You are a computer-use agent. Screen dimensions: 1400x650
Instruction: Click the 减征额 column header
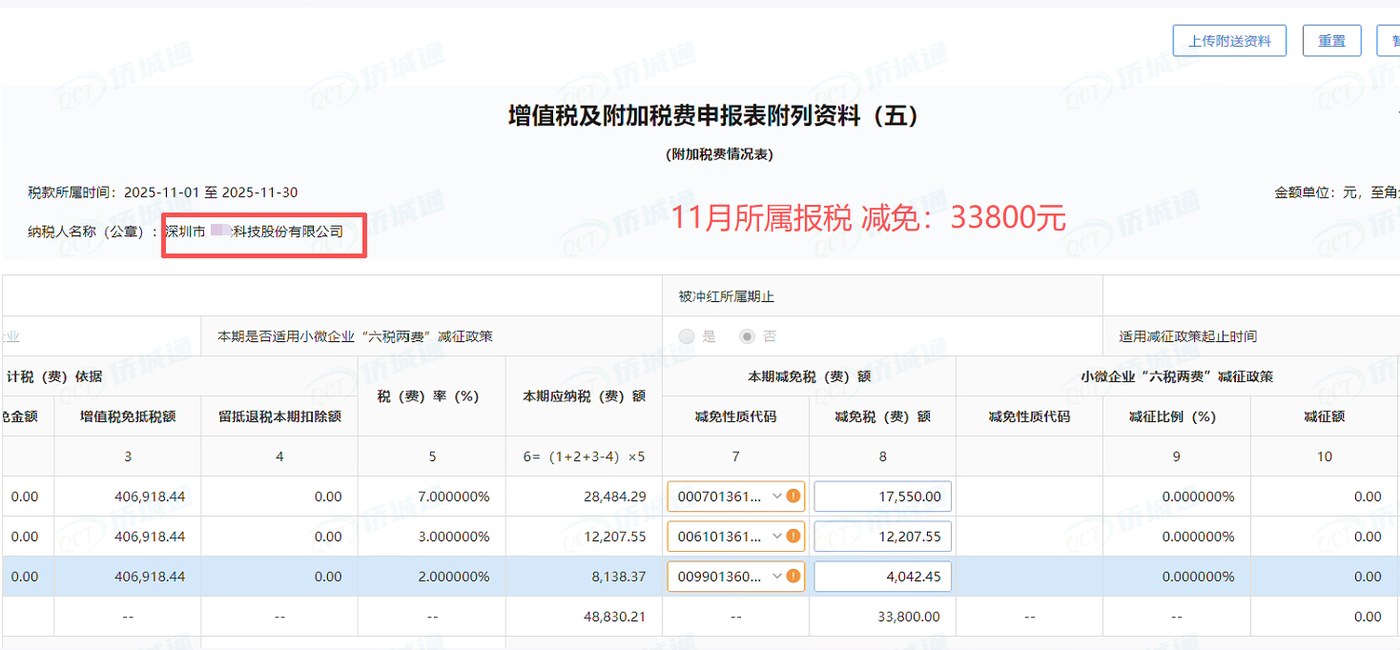[1324, 416]
